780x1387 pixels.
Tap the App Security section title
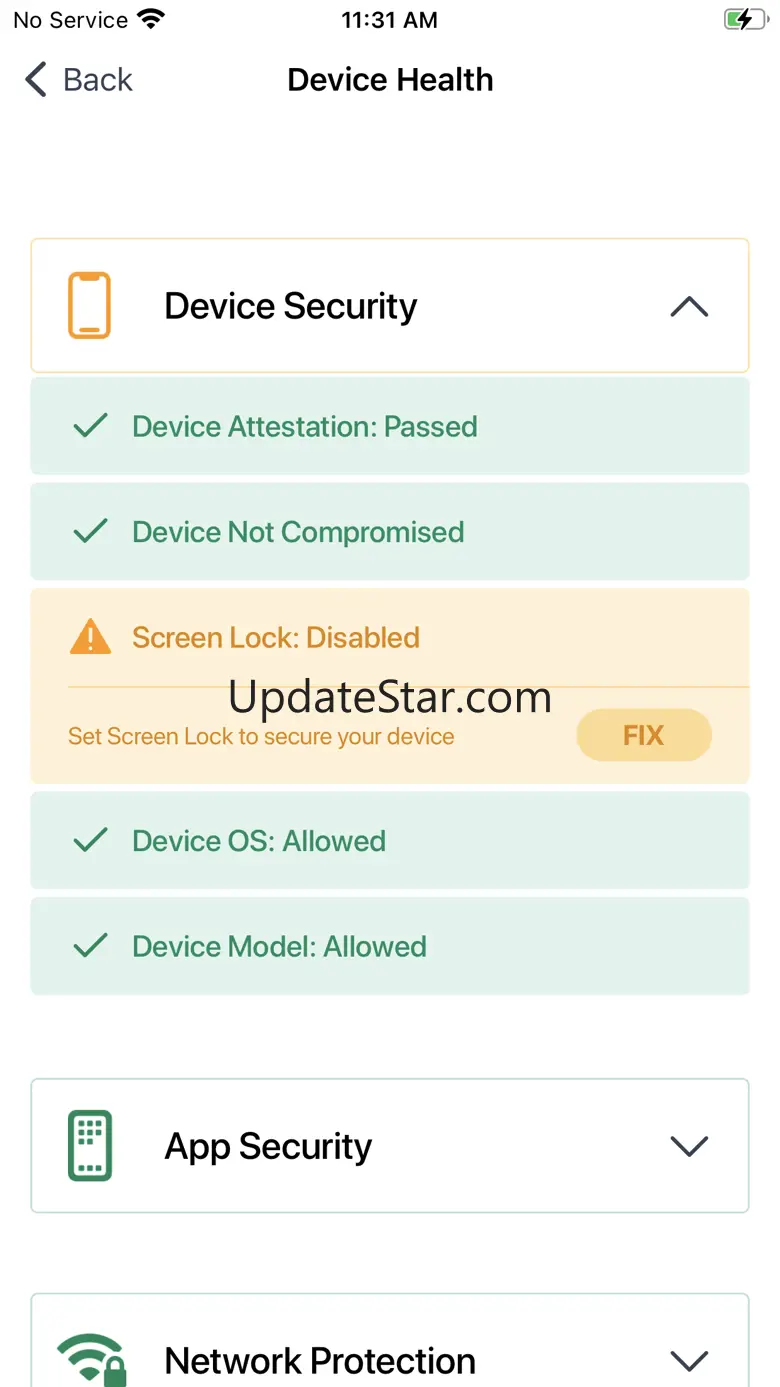pyautogui.click(x=268, y=1146)
